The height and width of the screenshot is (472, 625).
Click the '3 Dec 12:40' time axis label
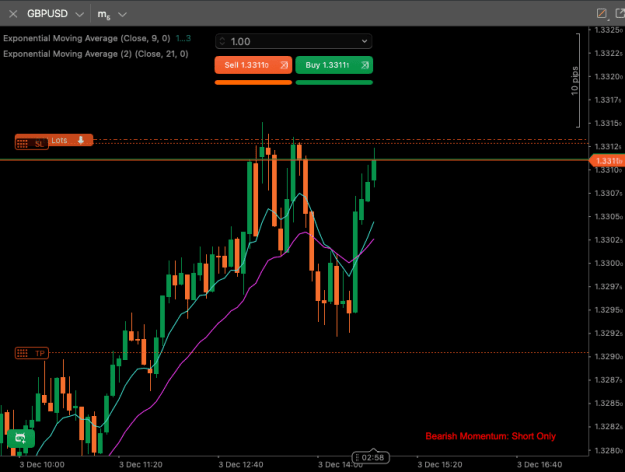[241, 464]
